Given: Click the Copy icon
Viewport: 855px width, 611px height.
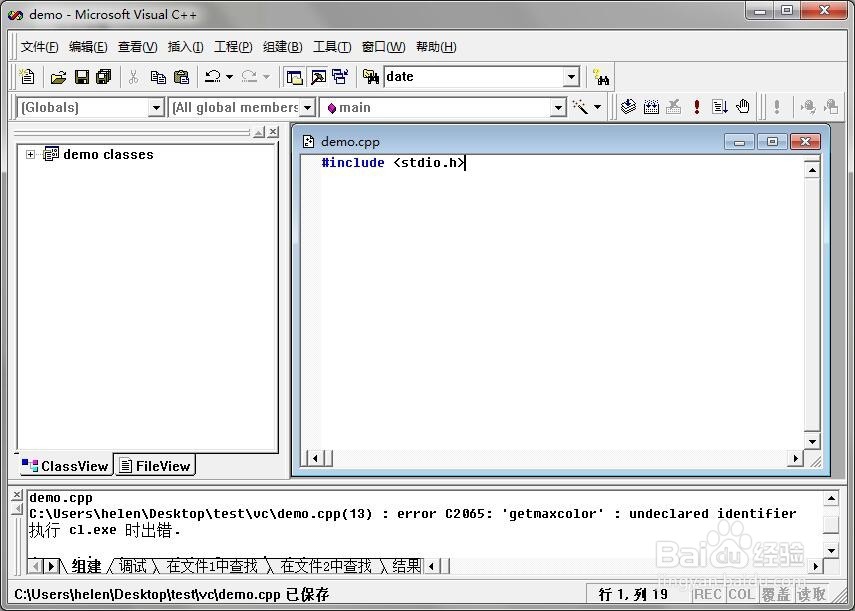Looking at the screenshot, I should (x=158, y=77).
